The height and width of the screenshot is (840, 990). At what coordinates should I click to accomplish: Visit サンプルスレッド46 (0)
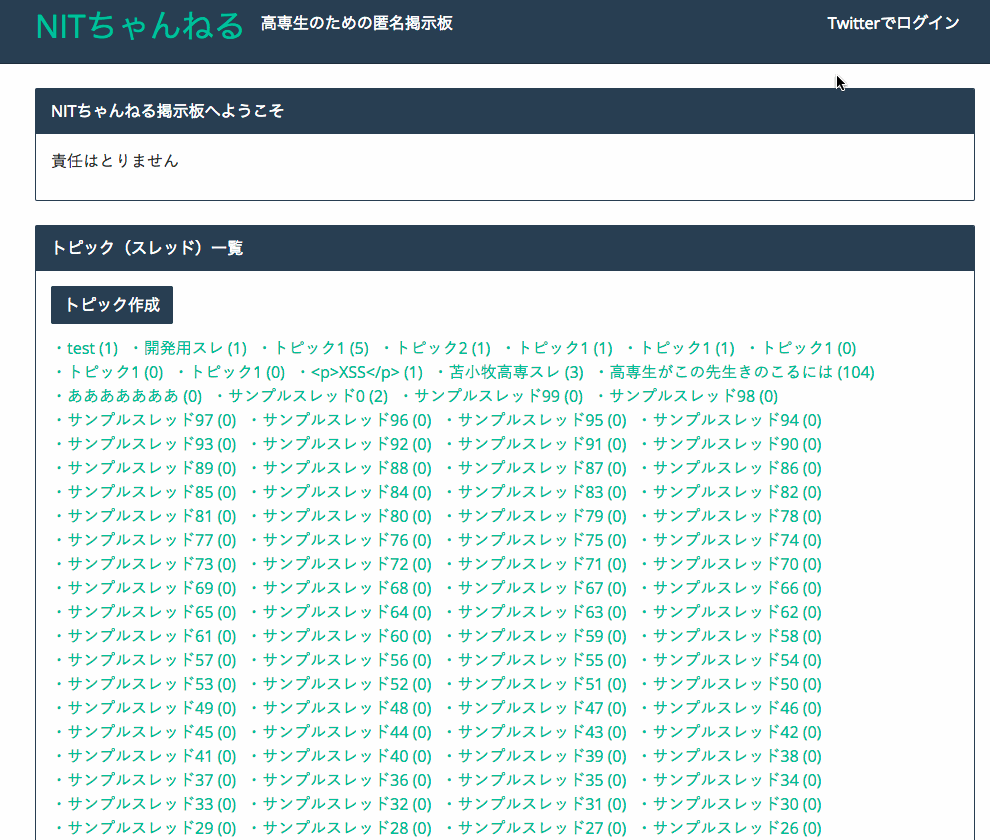(x=737, y=708)
